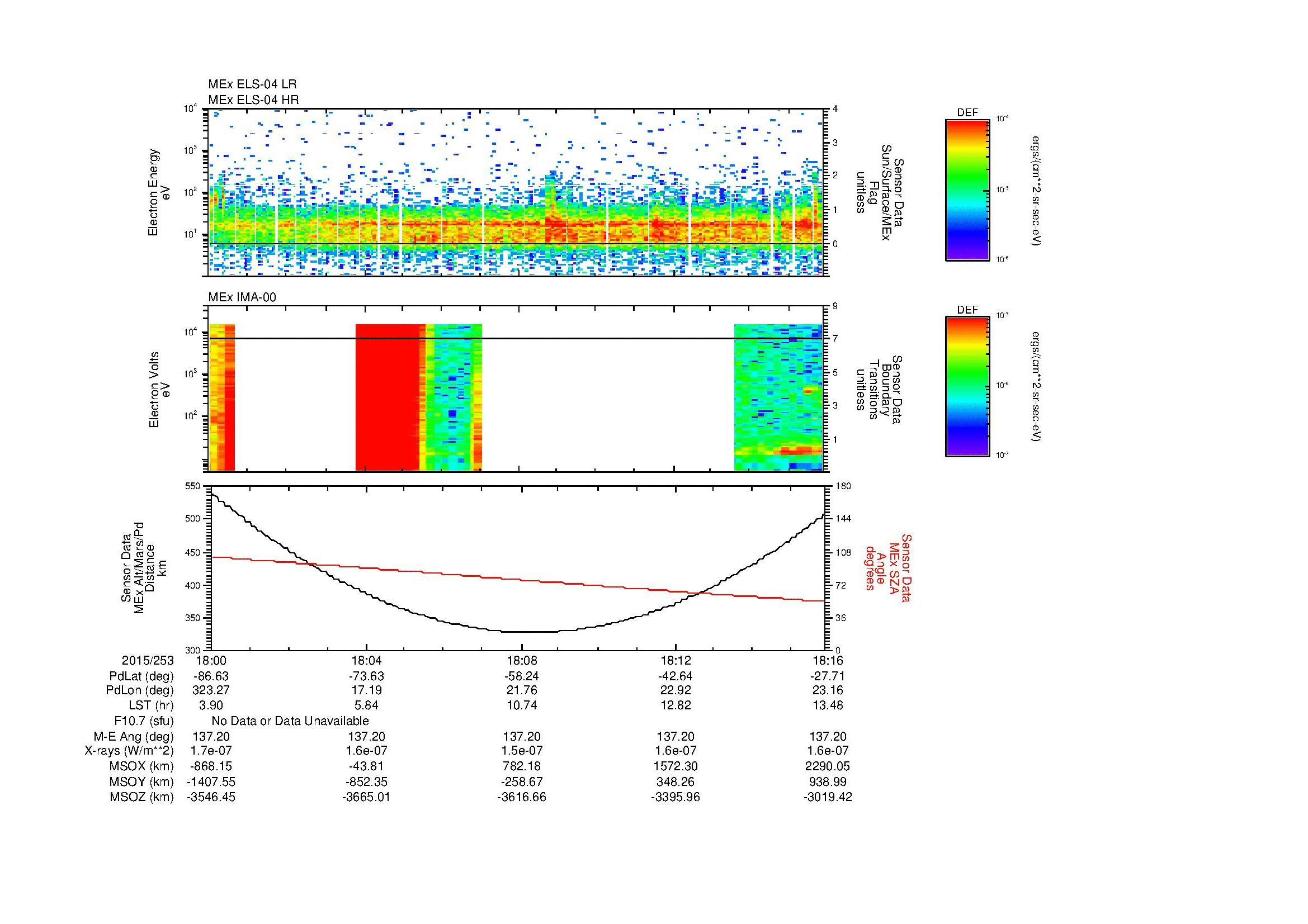The height and width of the screenshot is (924, 1308).
Task: Click the MSOY value '348.26'
Action: [676, 781]
